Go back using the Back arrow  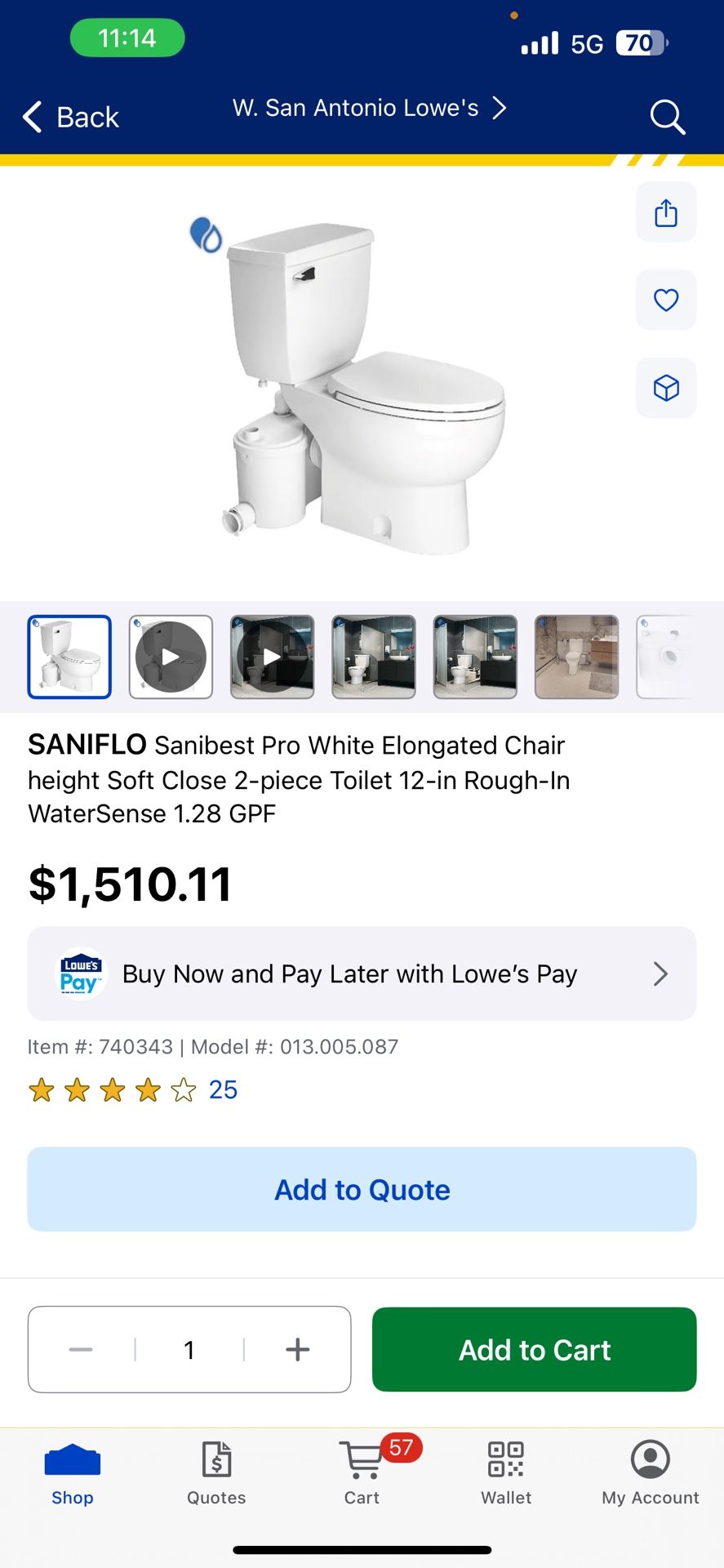pyautogui.click(x=71, y=118)
